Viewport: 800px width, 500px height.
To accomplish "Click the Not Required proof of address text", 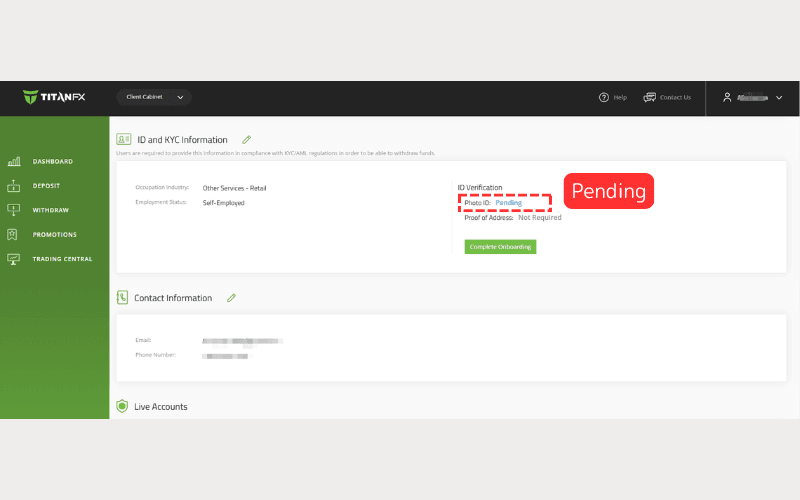I will [539, 217].
